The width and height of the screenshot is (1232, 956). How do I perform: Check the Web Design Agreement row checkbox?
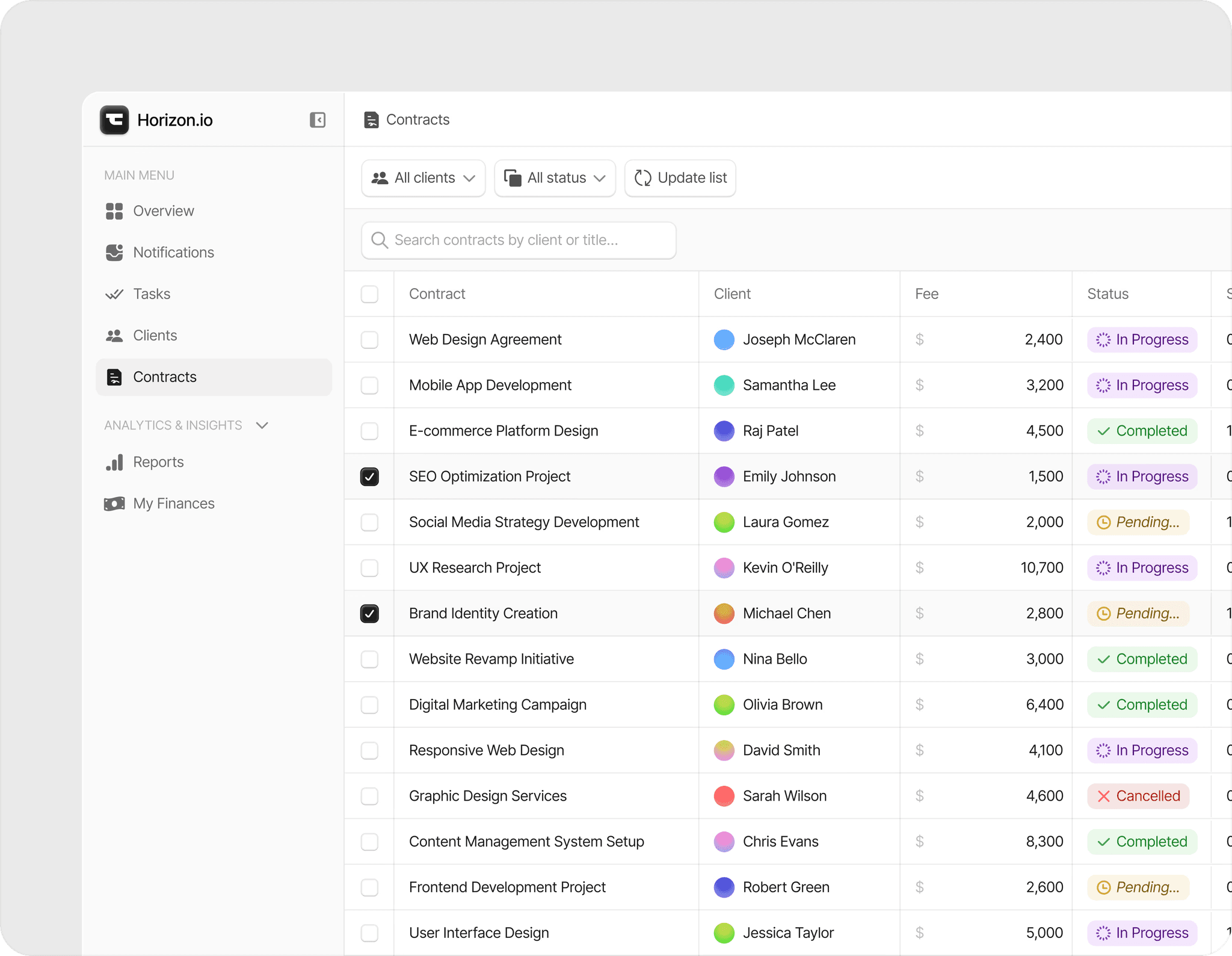[369, 340]
